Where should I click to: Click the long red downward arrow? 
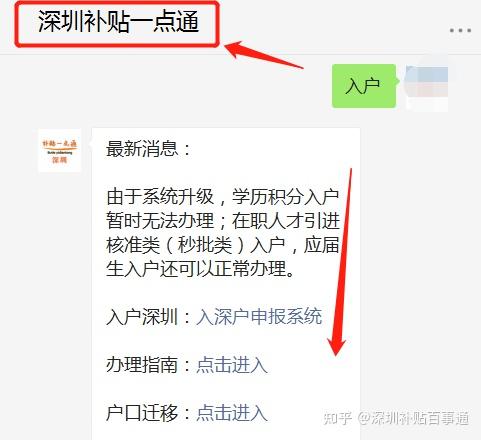click(341, 262)
